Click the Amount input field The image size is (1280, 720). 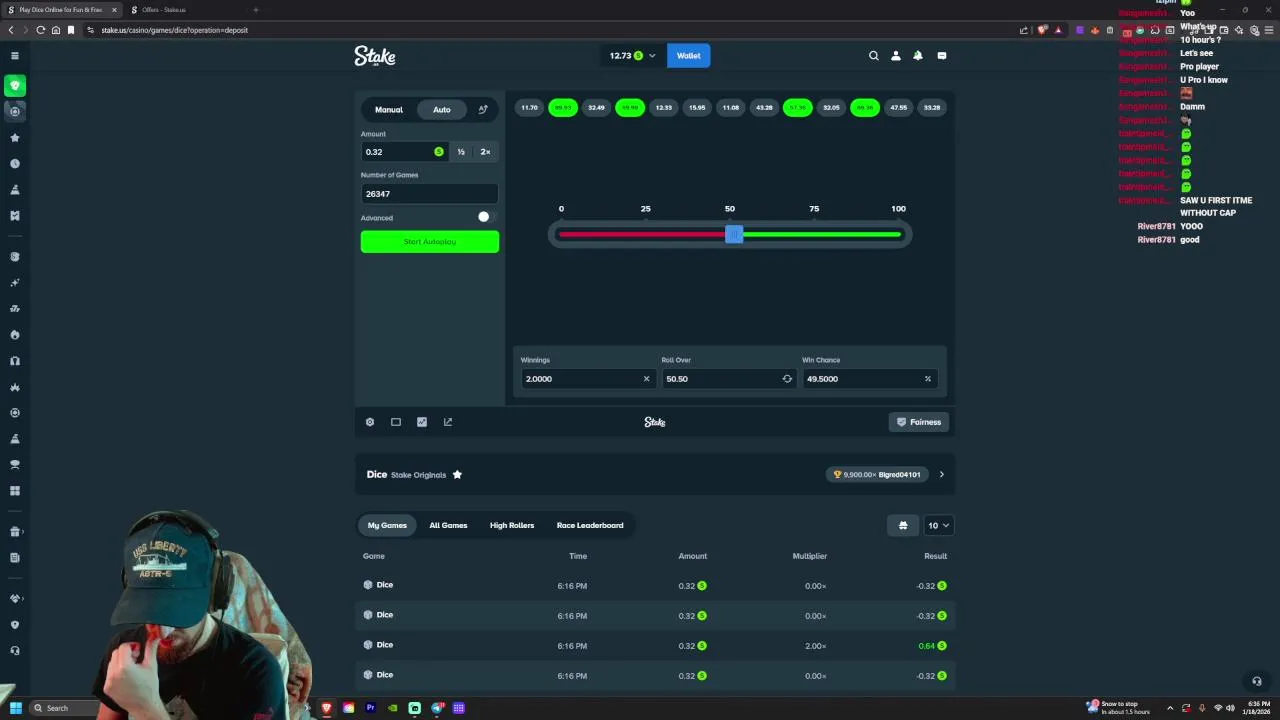(403, 152)
